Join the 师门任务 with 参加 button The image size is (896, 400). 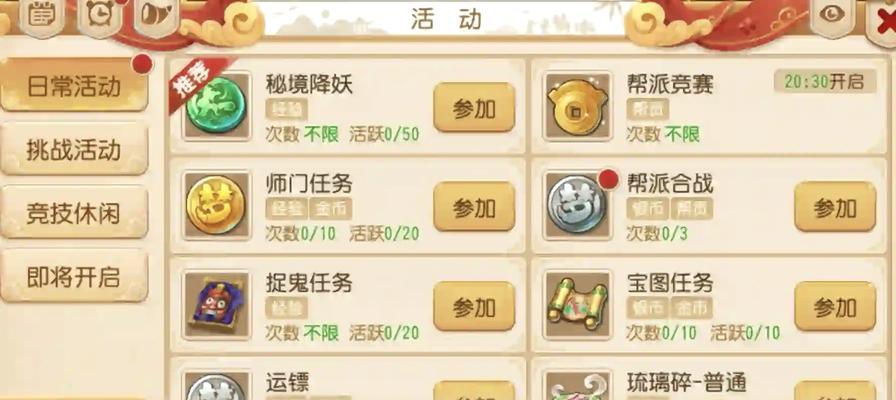click(x=474, y=207)
